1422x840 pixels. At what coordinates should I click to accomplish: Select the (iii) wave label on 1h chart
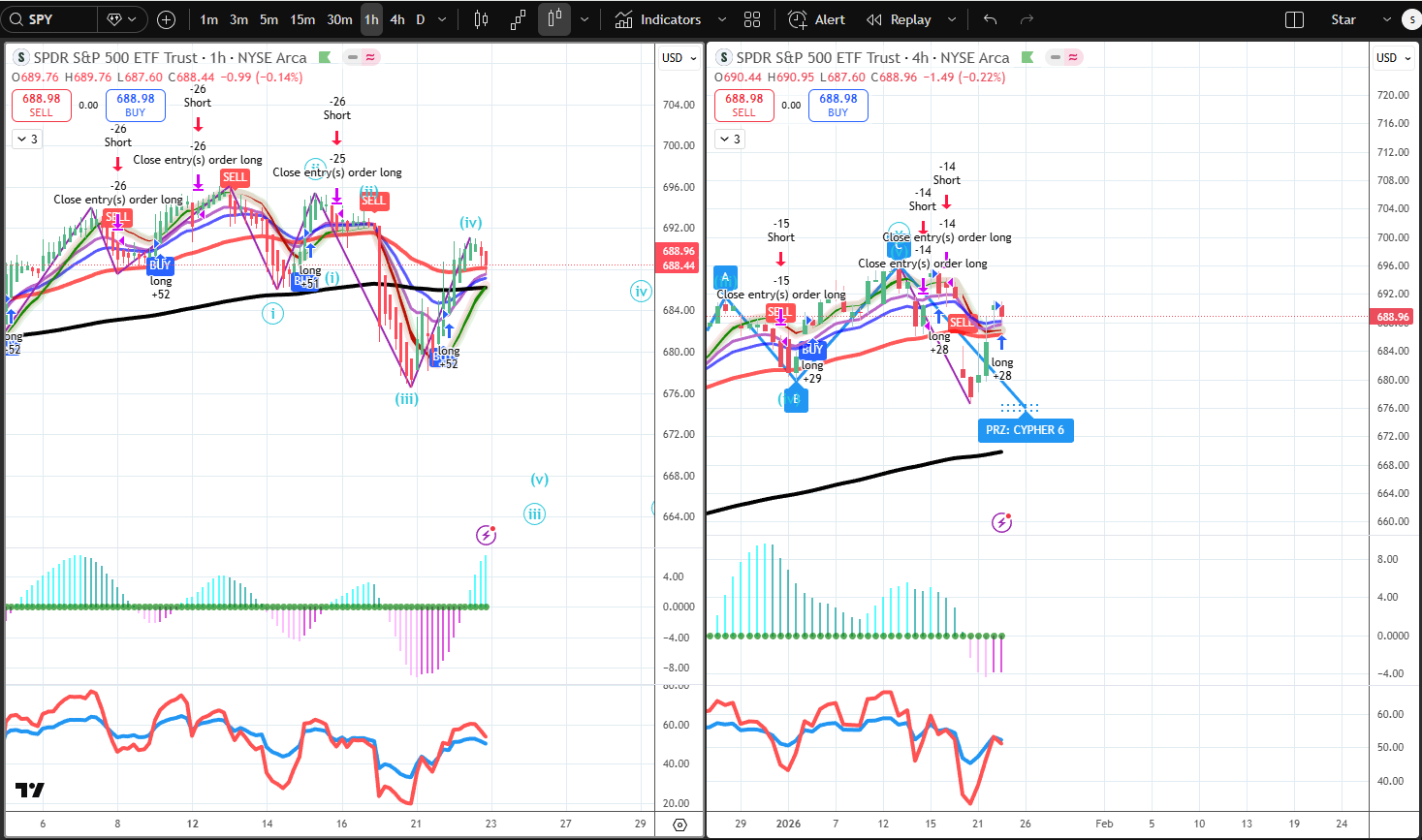tap(406, 398)
